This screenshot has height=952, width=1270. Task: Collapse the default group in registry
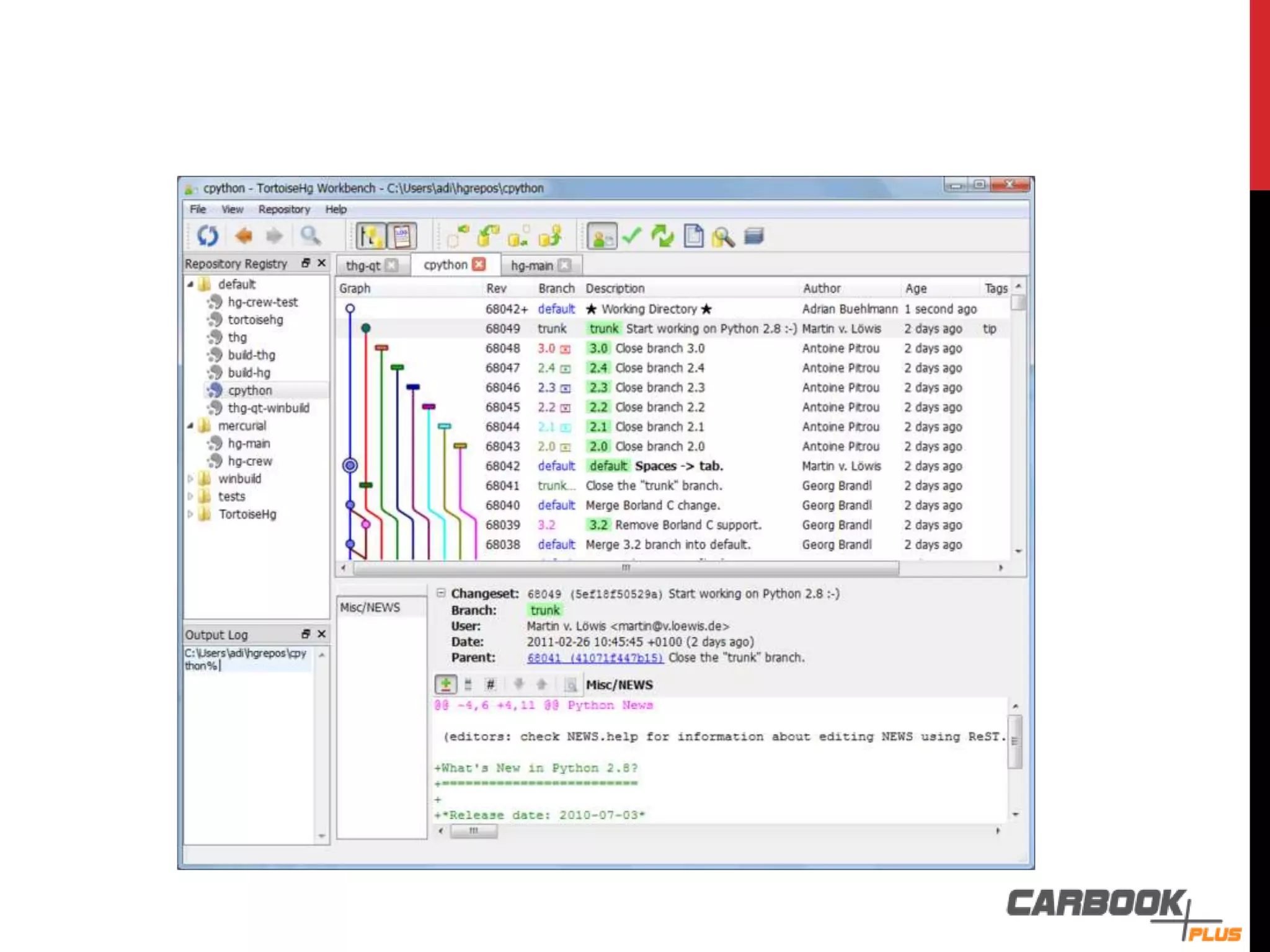tap(190, 284)
